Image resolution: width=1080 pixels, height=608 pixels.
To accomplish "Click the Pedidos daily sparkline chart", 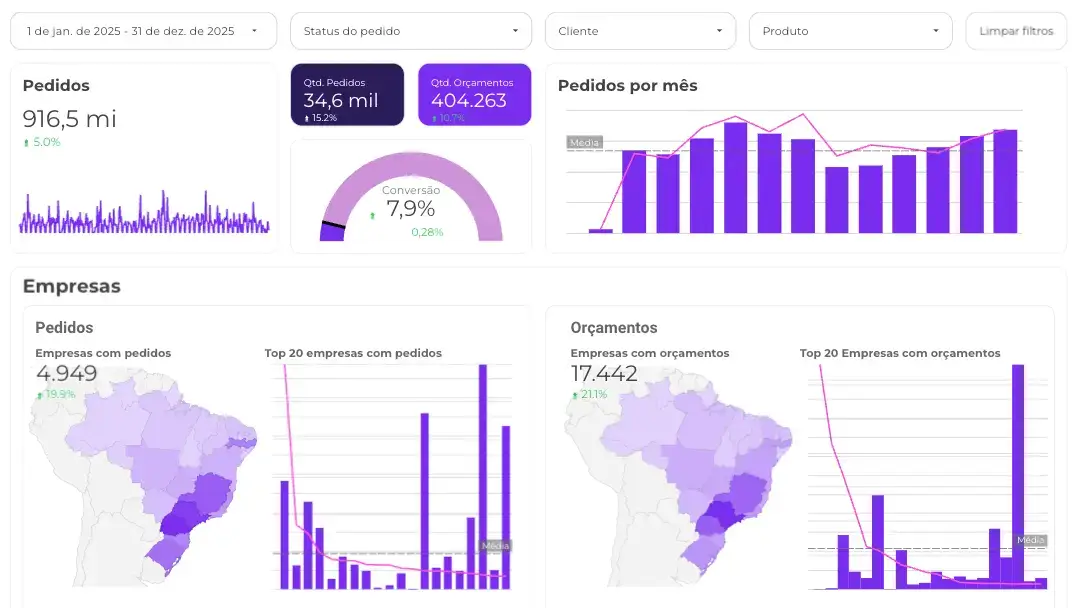I will [x=144, y=215].
